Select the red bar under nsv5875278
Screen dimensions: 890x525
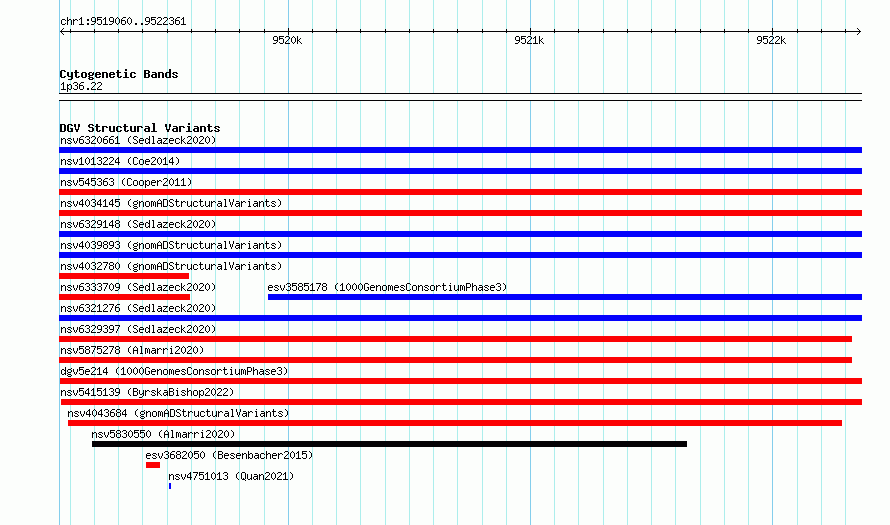coord(455,360)
